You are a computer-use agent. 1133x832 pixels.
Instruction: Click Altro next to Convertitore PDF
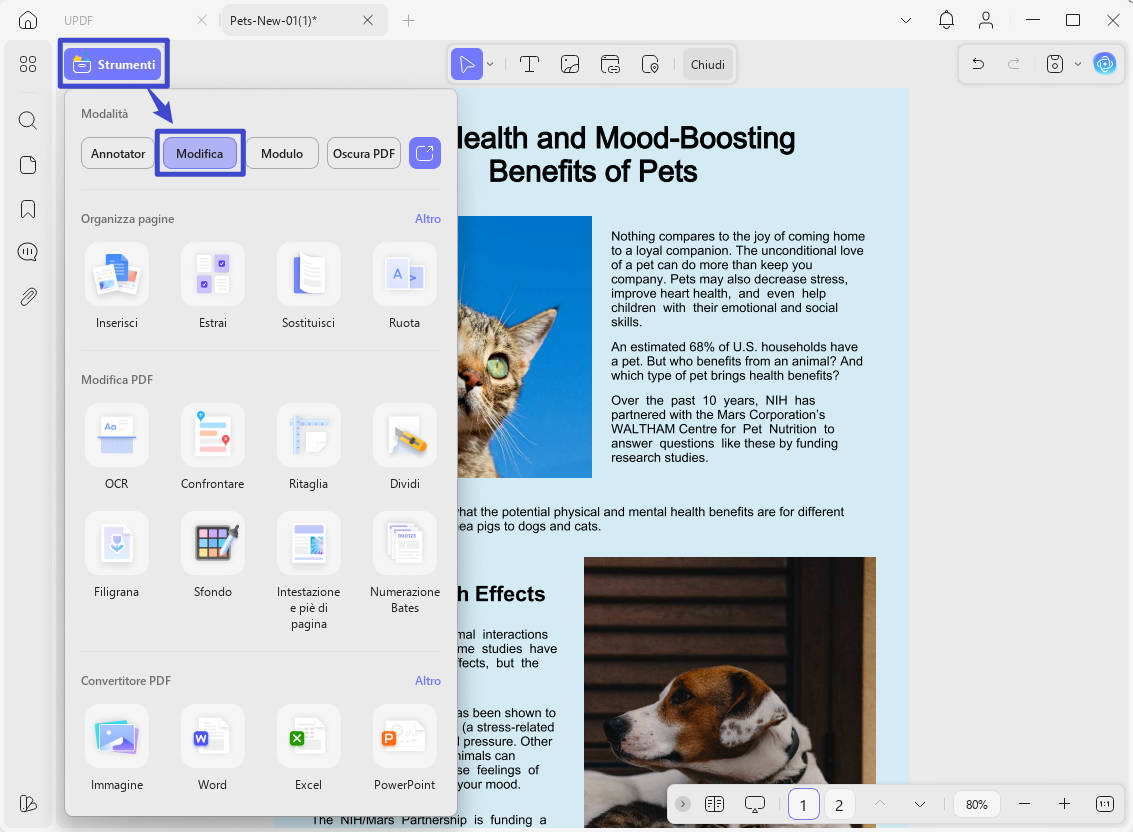click(x=428, y=680)
